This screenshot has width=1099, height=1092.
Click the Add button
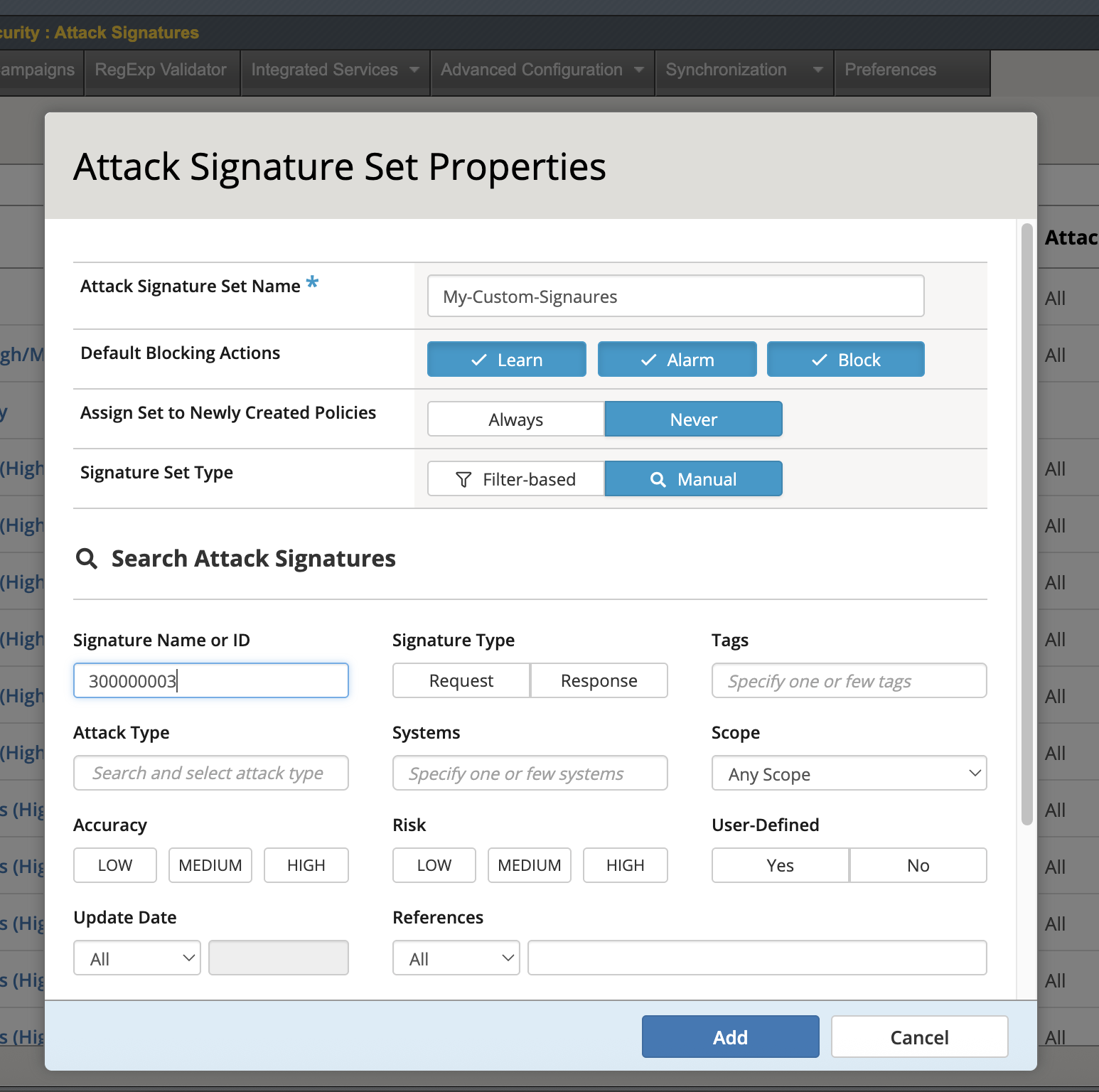[x=731, y=1037]
